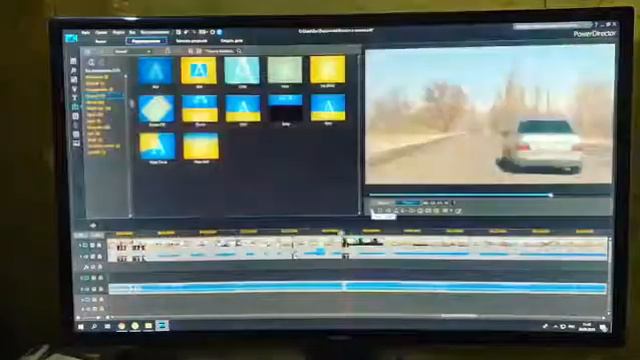Lock the first audio track
This screenshot has height=360, width=640.
click(x=99, y=257)
